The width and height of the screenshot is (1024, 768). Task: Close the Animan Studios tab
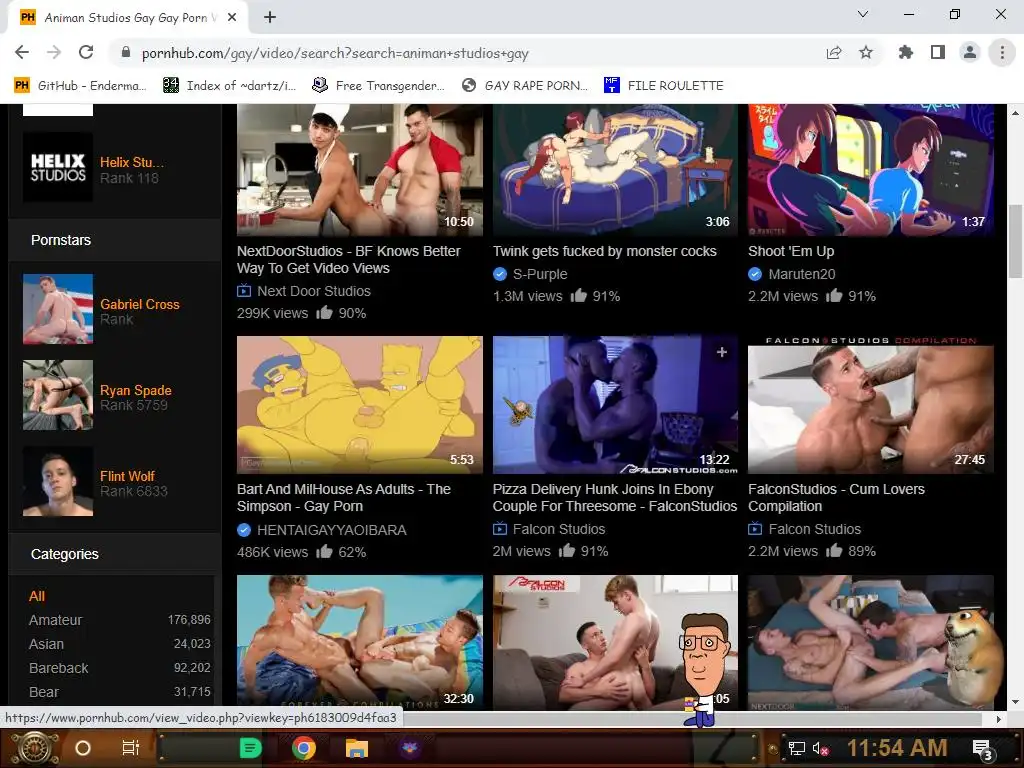click(x=232, y=18)
